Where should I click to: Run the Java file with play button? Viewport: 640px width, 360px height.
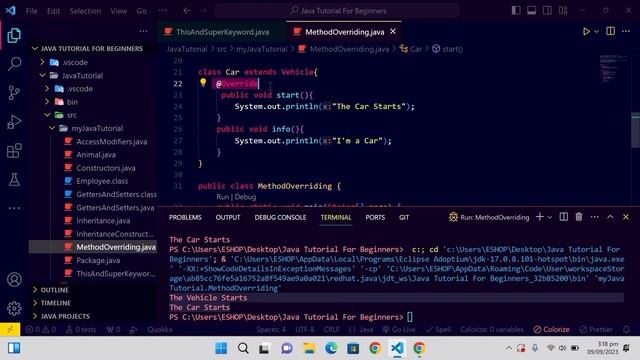[x=586, y=31]
